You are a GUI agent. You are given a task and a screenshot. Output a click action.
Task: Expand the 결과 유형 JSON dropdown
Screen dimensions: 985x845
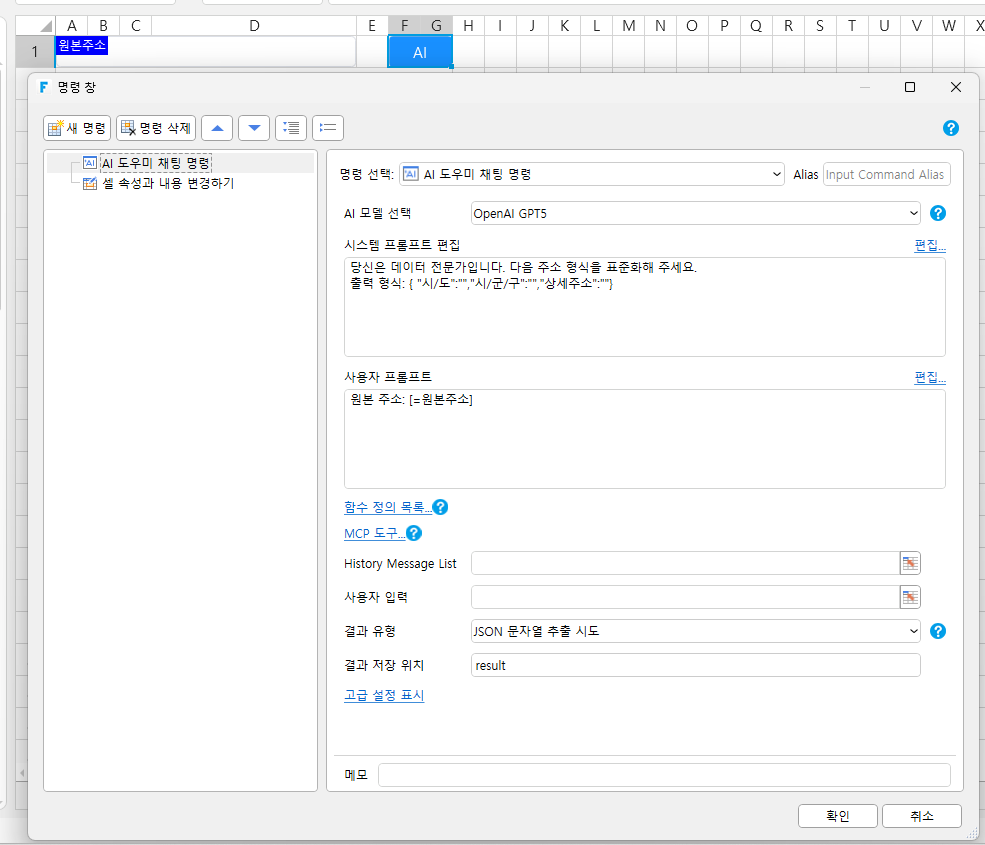[x=695, y=631]
